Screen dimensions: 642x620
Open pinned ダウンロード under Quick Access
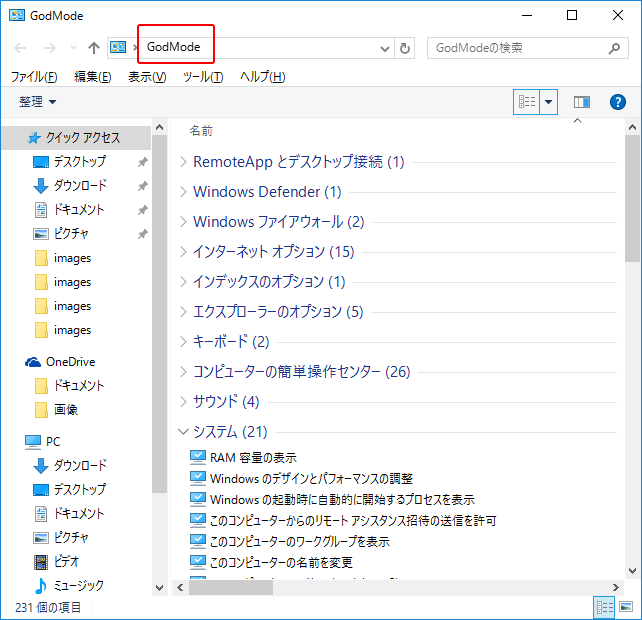[79, 186]
